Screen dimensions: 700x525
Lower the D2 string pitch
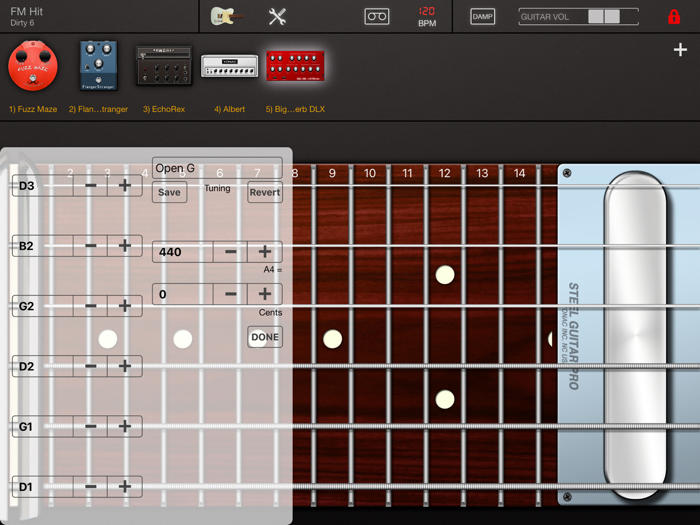tap(90, 366)
